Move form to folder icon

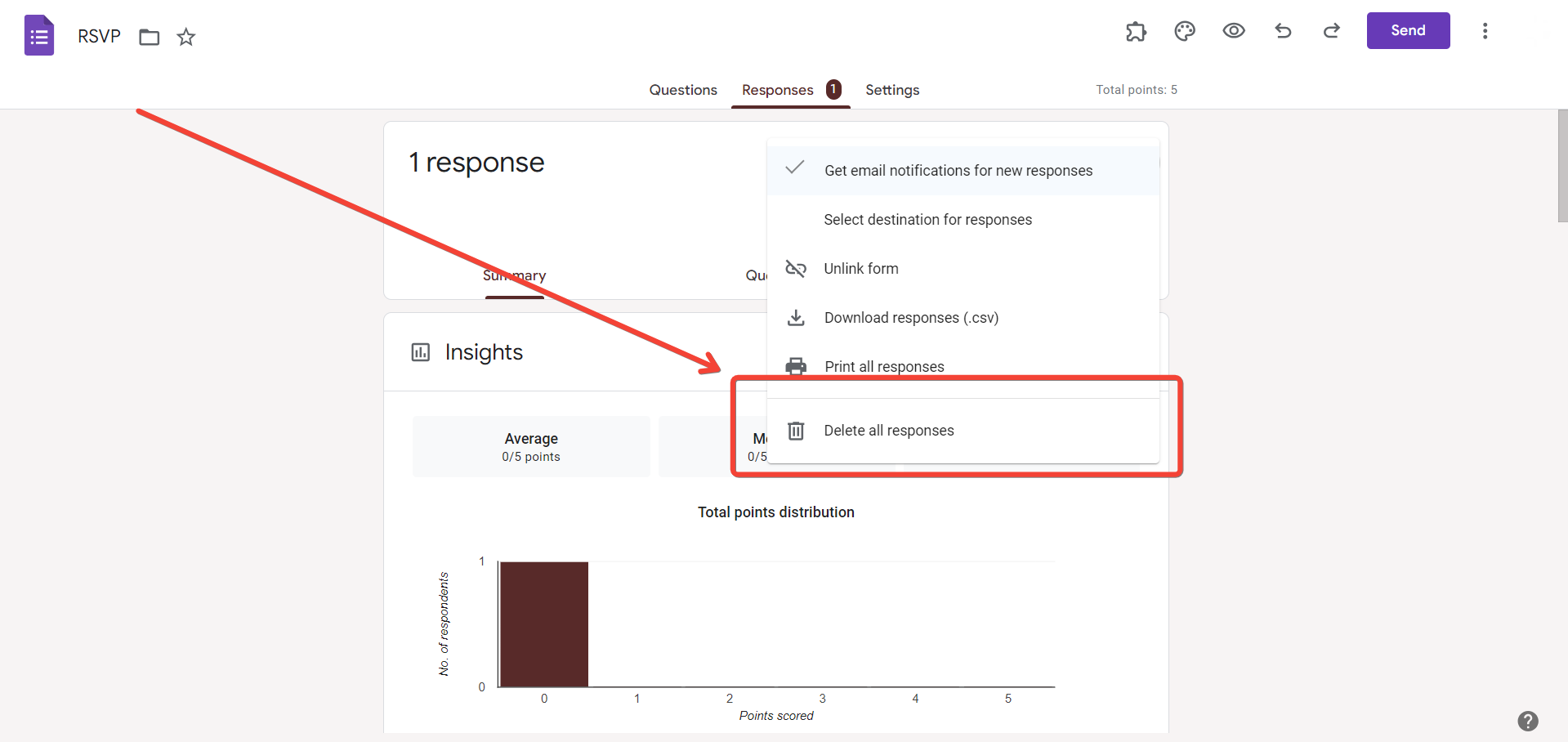coord(149,37)
